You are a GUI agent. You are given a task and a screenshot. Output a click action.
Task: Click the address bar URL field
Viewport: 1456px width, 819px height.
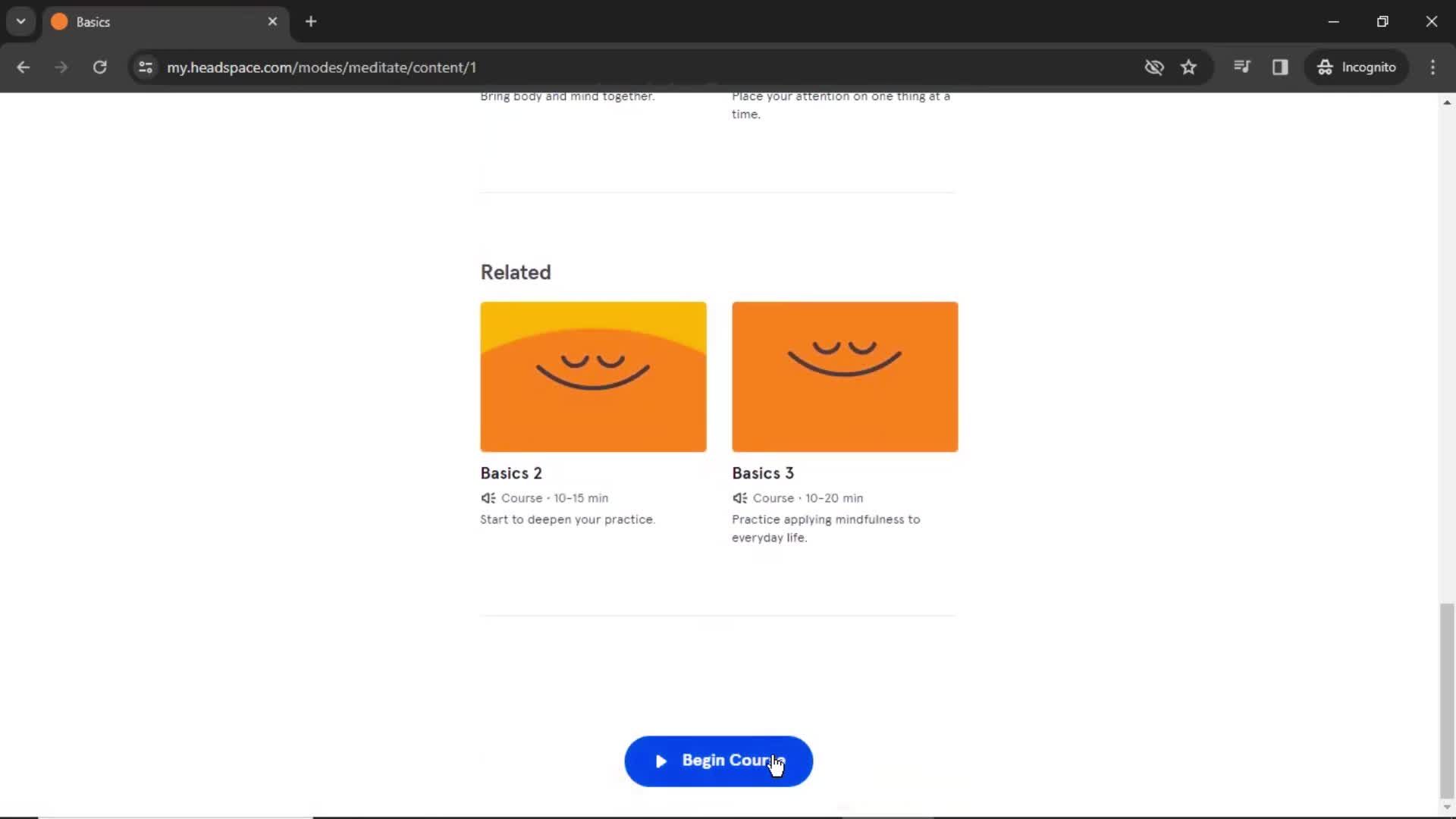tap(320, 67)
